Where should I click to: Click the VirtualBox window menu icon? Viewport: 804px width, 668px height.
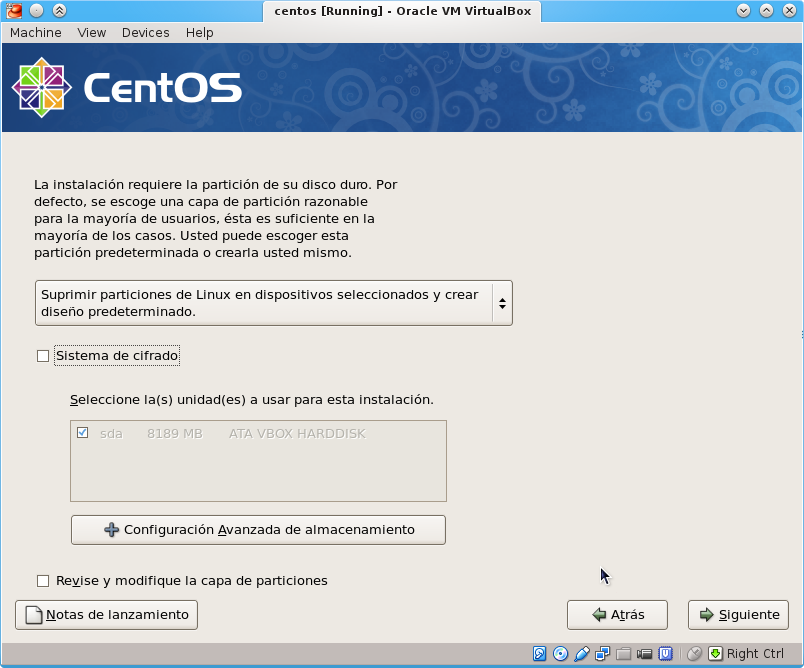click(x=14, y=10)
